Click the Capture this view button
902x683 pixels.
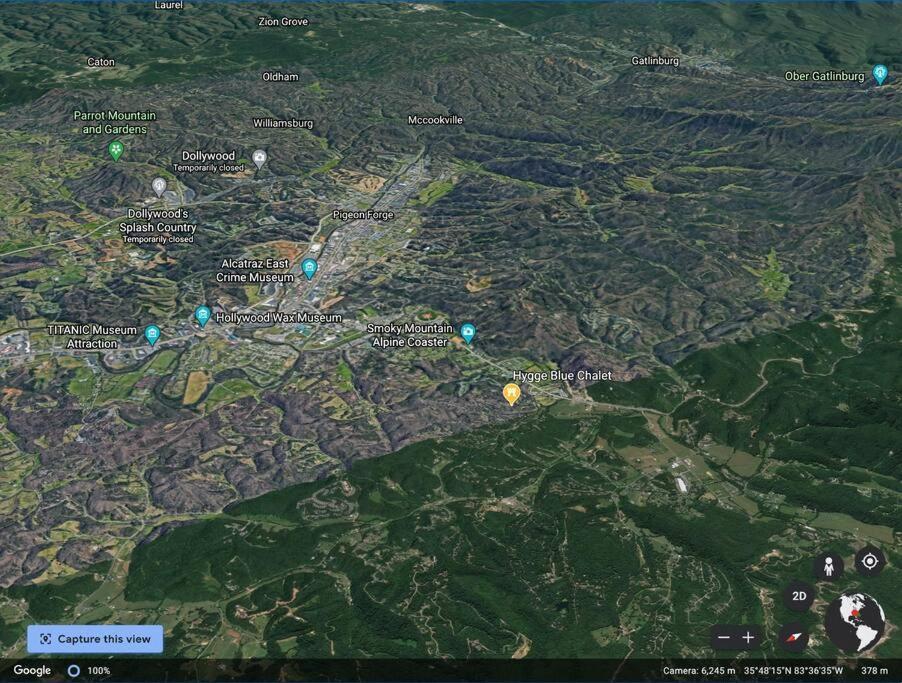[95, 639]
